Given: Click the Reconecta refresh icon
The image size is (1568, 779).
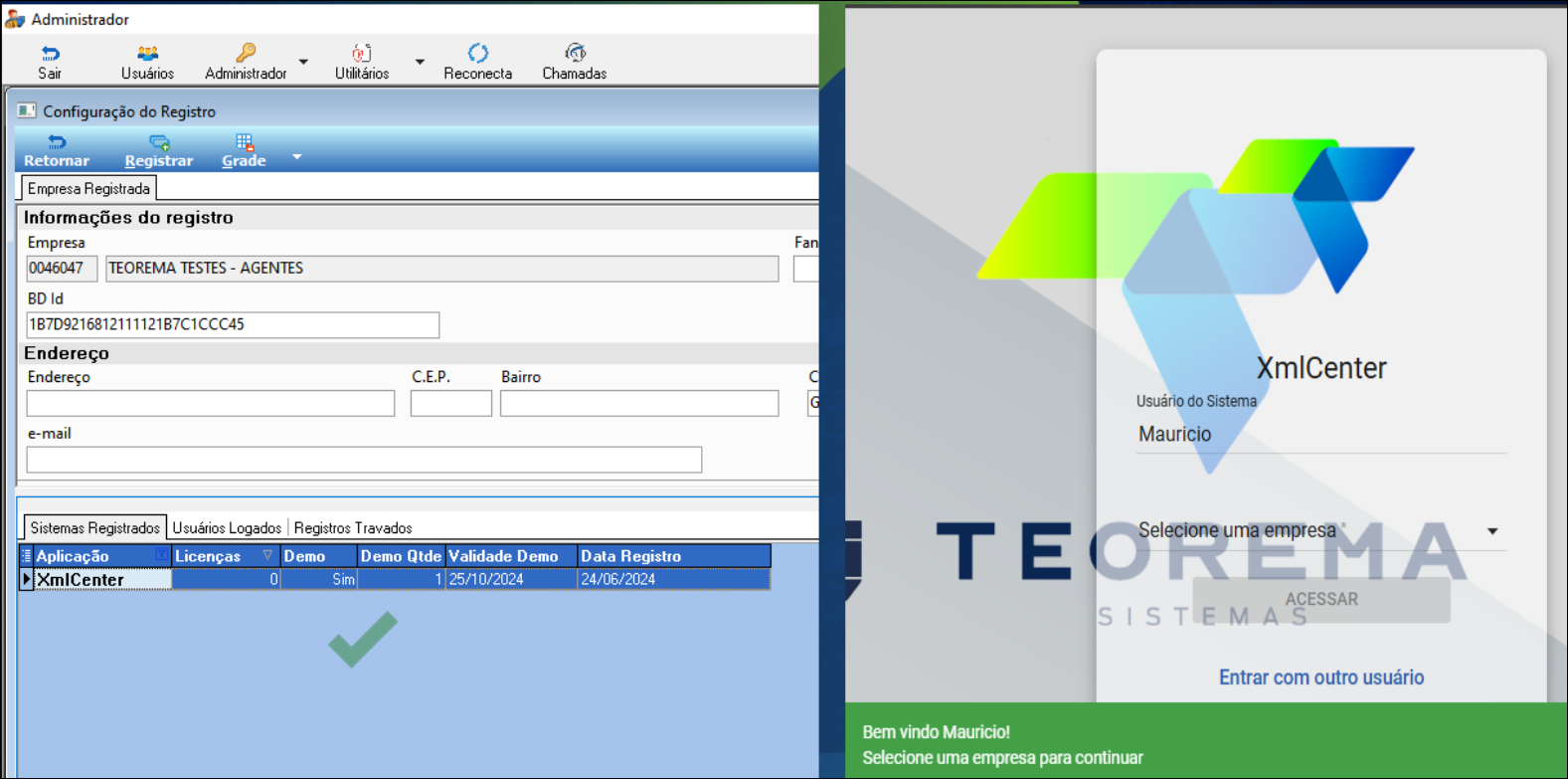Looking at the screenshot, I should [477, 53].
